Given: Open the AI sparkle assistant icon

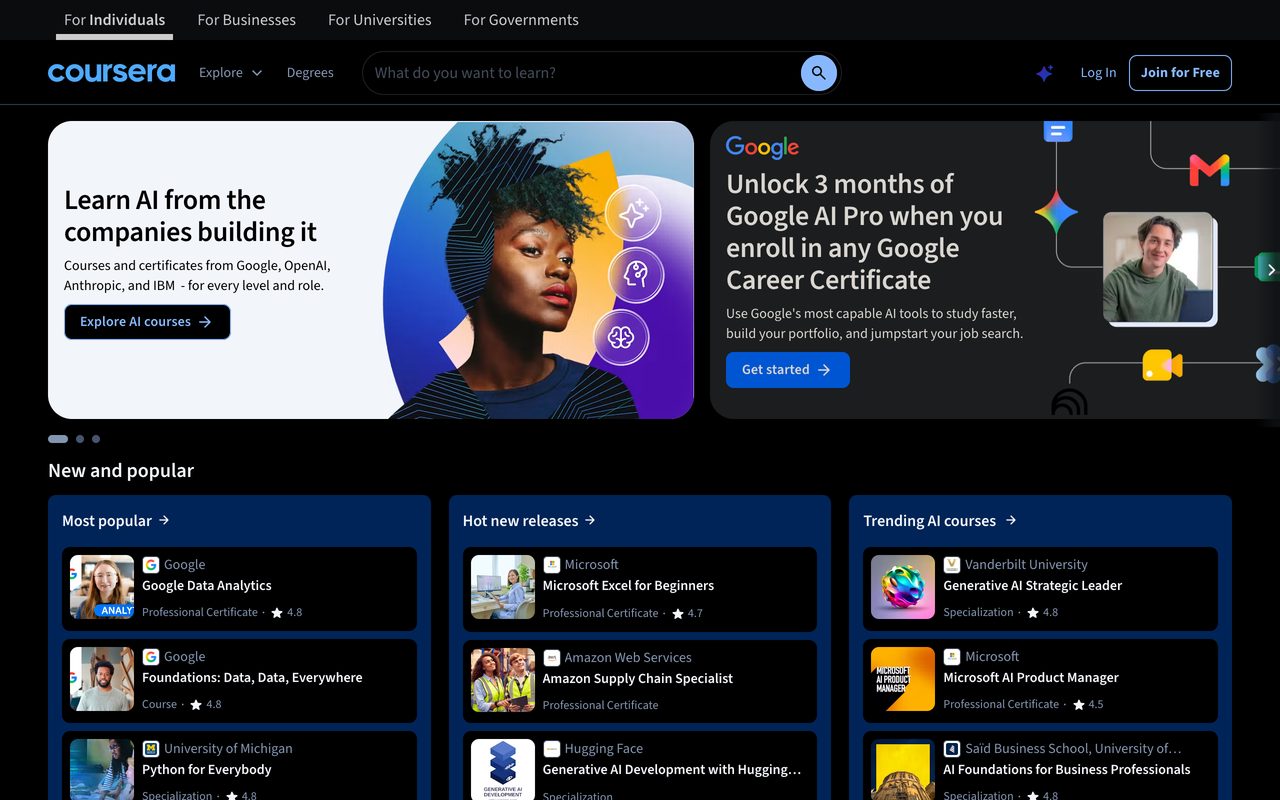Looking at the screenshot, I should pos(1044,73).
